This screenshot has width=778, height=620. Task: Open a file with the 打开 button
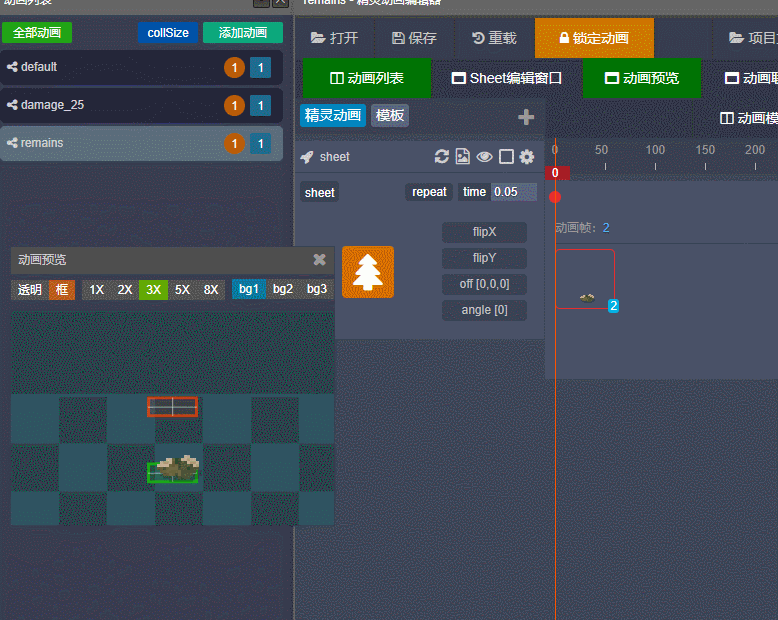334,38
